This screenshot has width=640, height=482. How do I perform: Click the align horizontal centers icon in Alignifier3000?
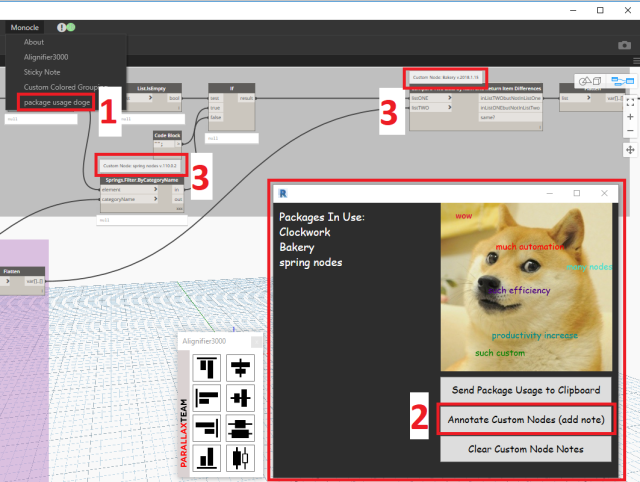[x=240, y=367]
